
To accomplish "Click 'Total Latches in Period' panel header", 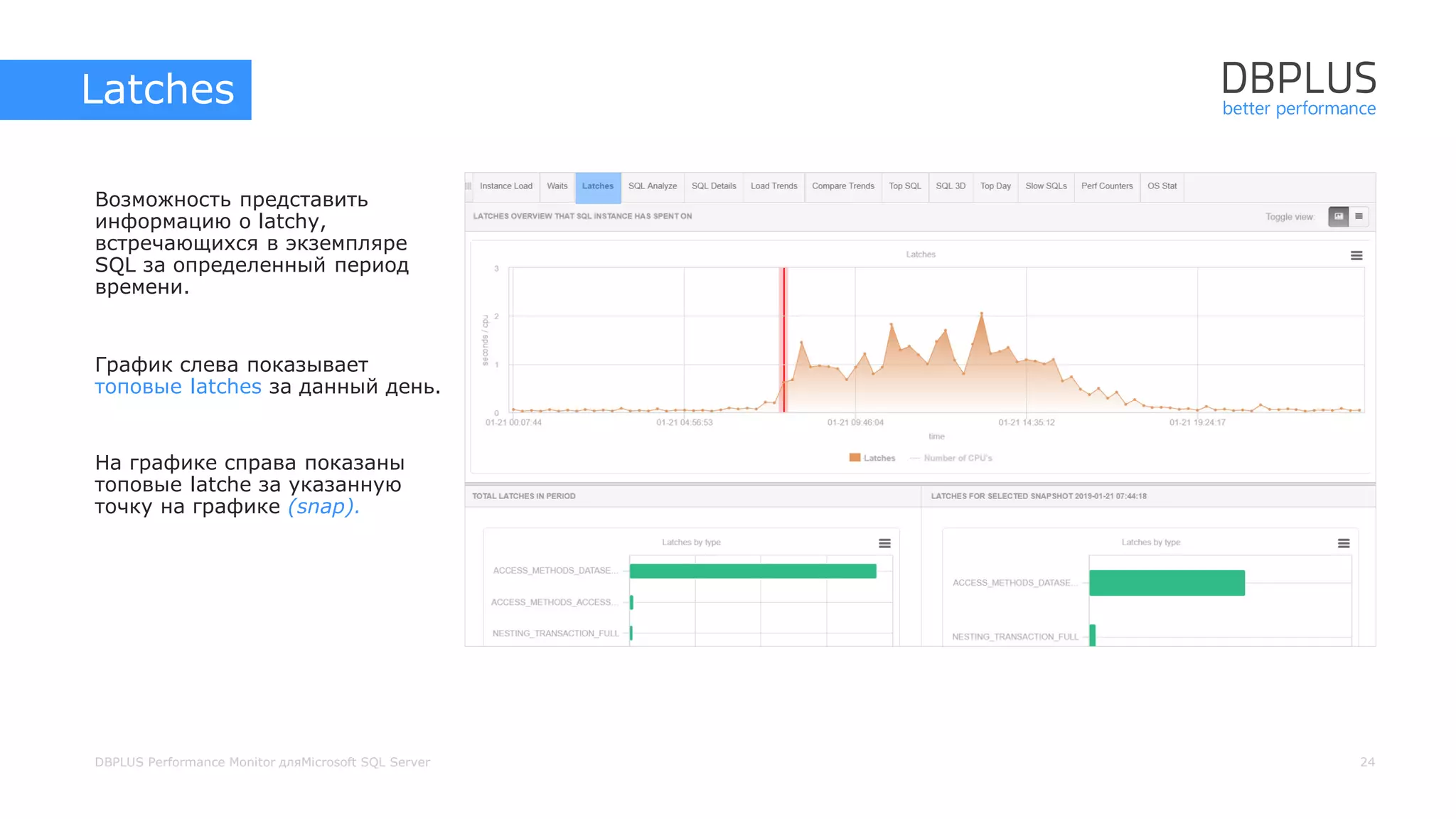I will [x=524, y=496].
